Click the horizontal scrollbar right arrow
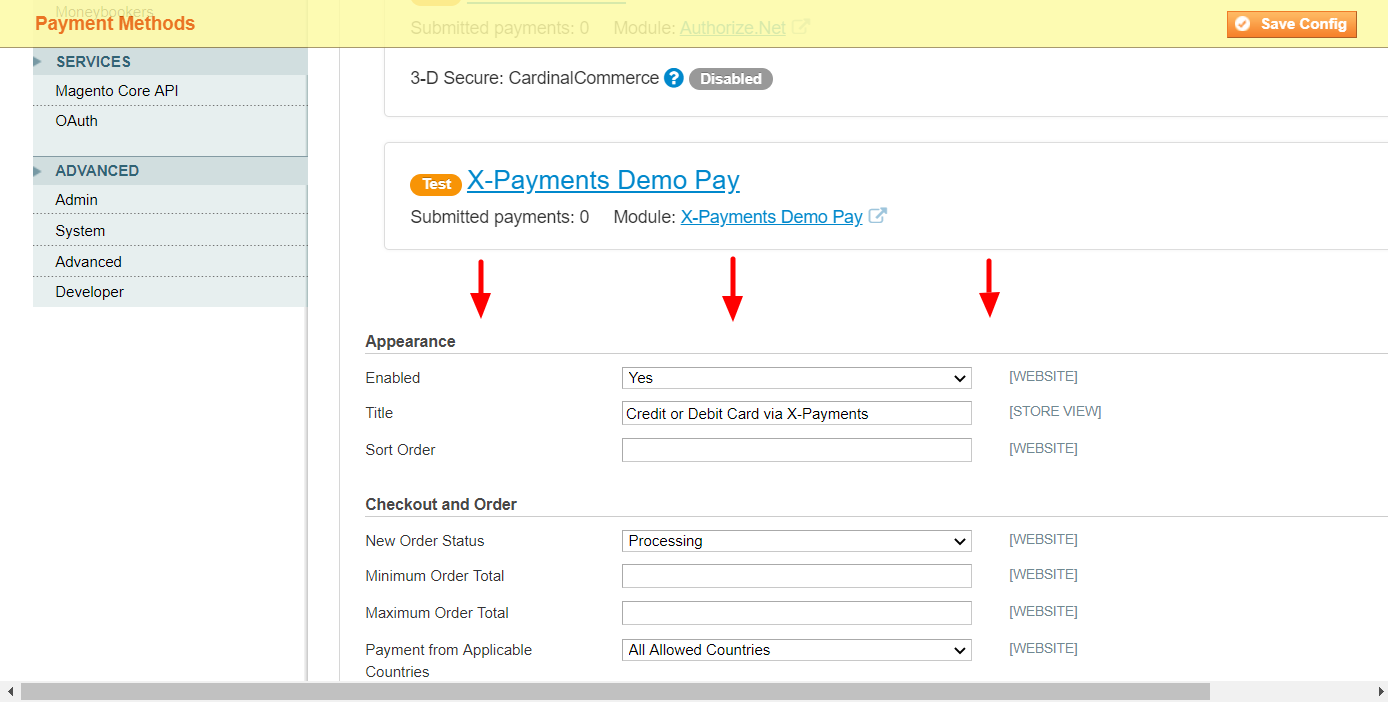 click(1379, 692)
